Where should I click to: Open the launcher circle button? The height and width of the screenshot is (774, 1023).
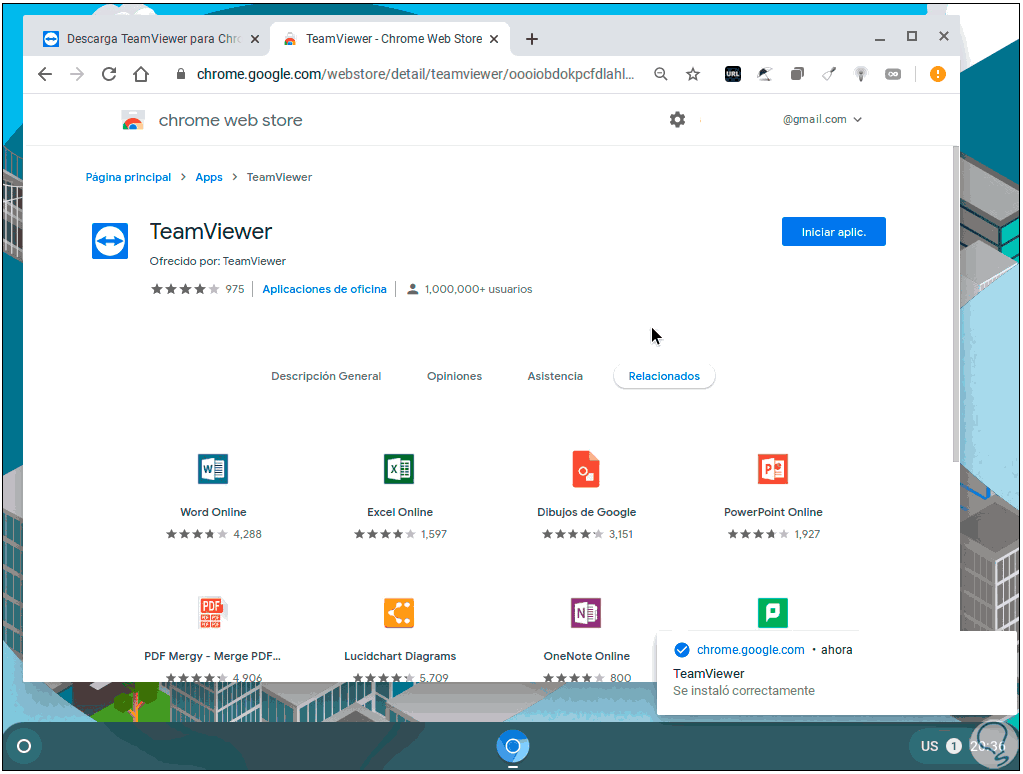(x=23, y=746)
